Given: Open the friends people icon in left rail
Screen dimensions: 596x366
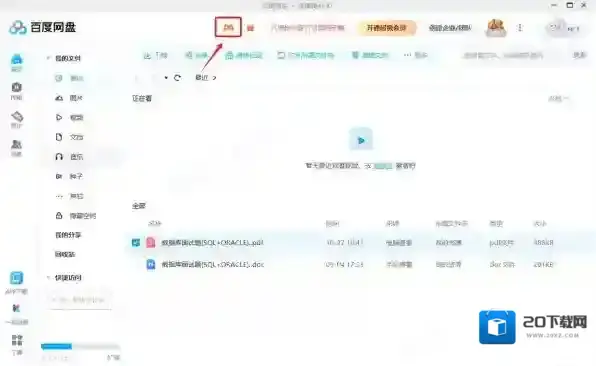Looking at the screenshot, I should (16, 144).
